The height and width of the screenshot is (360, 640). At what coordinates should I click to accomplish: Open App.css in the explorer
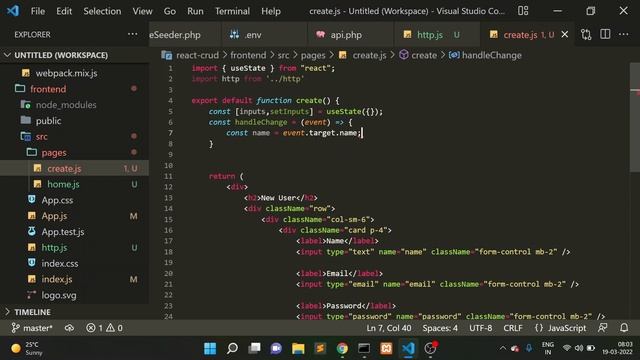click(x=57, y=200)
